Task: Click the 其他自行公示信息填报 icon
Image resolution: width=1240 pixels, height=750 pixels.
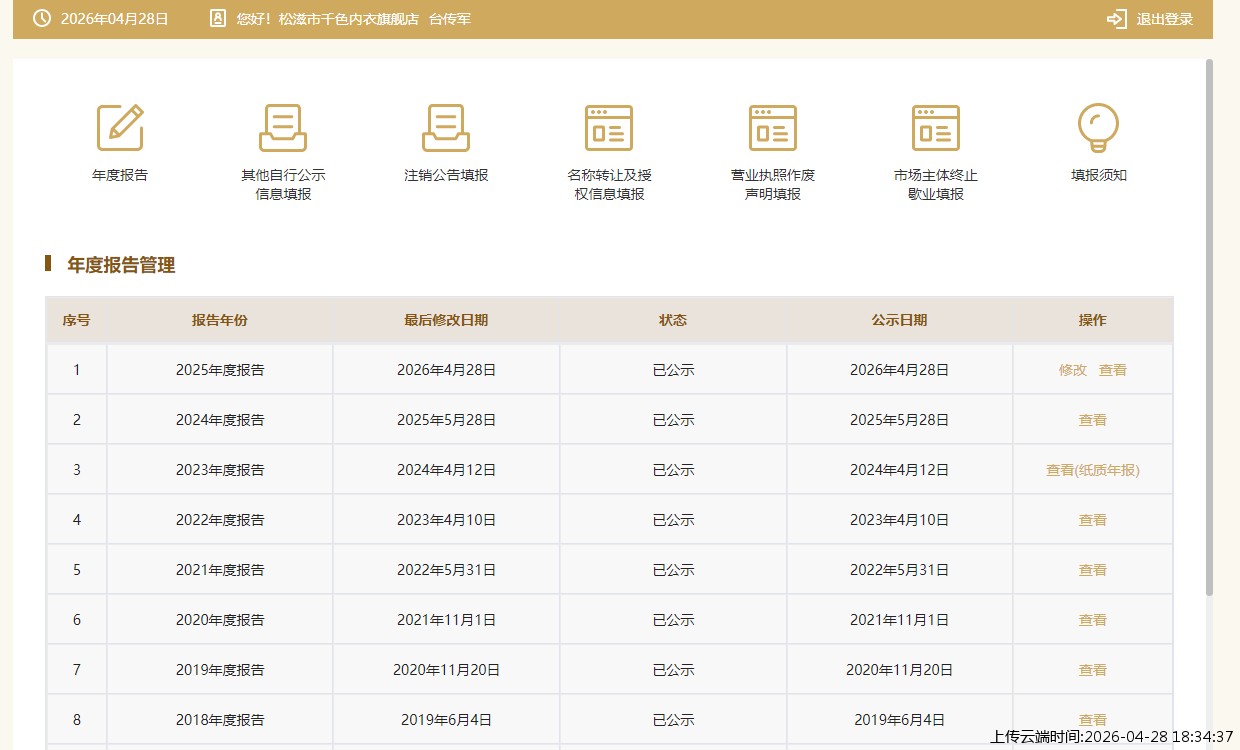Action: click(283, 128)
